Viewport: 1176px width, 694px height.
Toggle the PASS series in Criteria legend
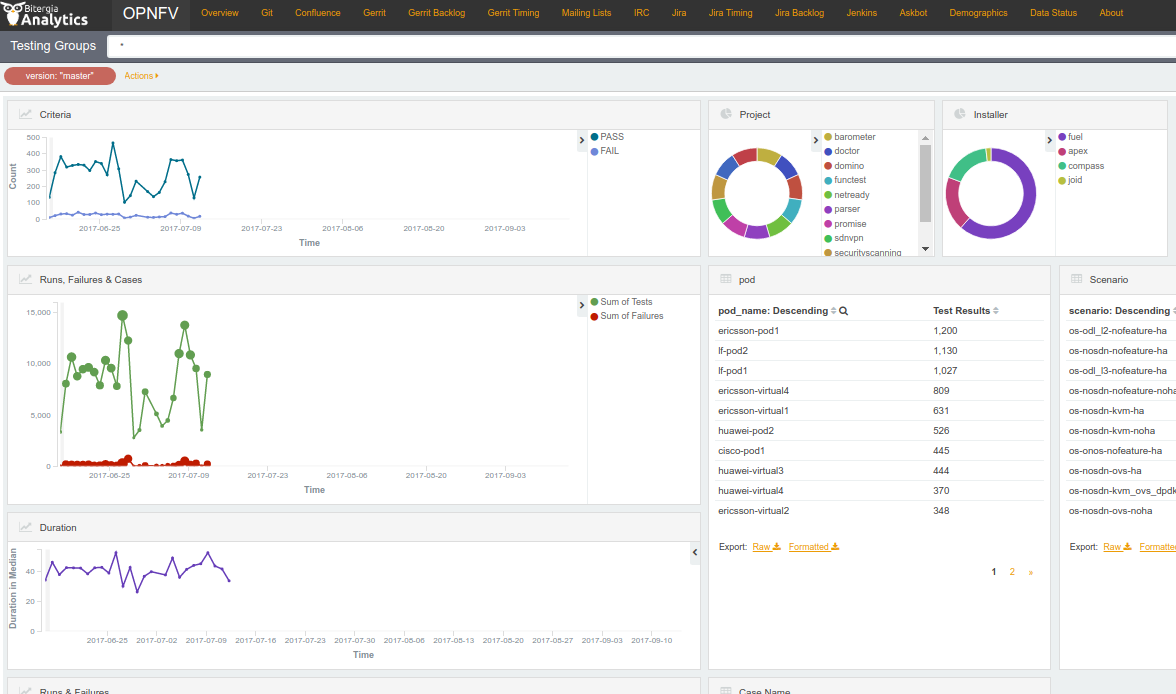pyautogui.click(x=611, y=137)
